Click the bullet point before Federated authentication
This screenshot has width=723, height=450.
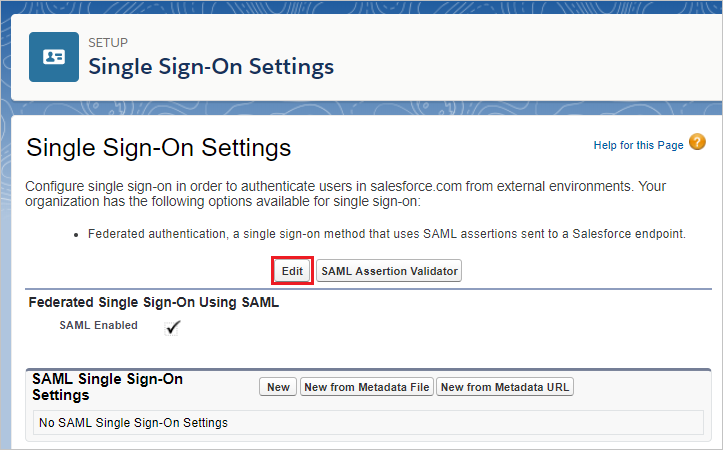pos(76,235)
